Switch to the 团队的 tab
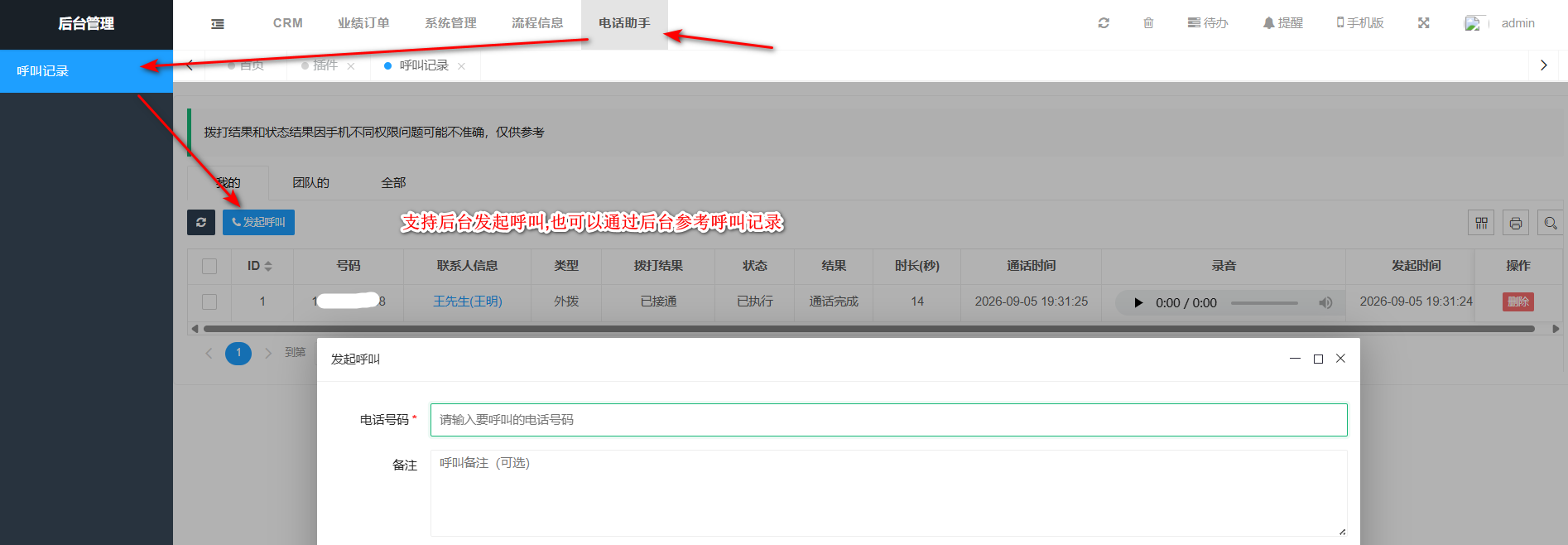This screenshot has width=1568, height=545. (310, 183)
